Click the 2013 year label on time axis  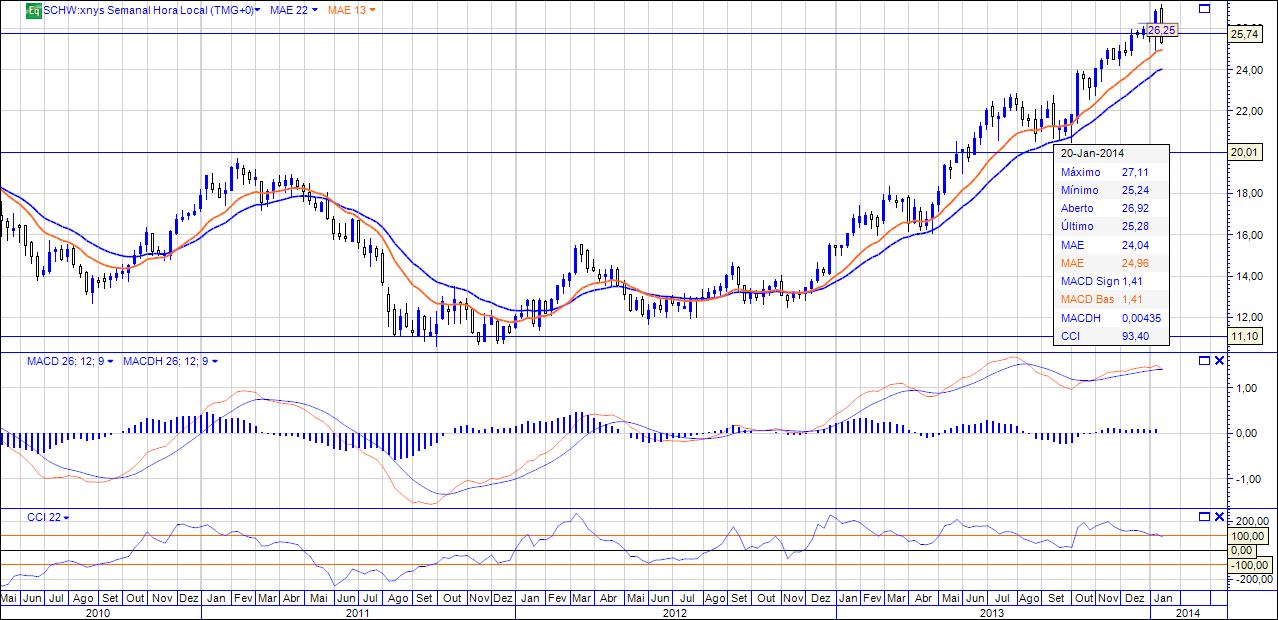click(x=991, y=610)
